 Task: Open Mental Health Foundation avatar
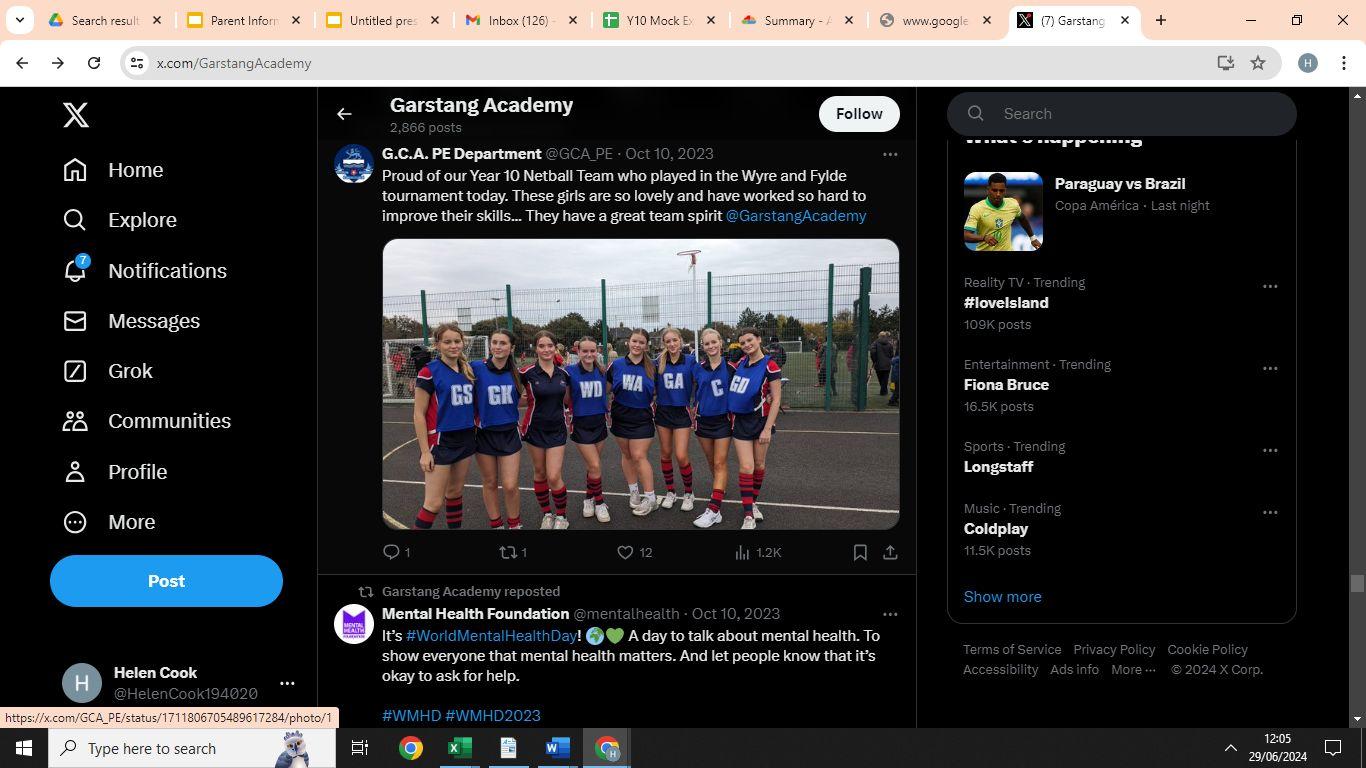click(x=354, y=624)
